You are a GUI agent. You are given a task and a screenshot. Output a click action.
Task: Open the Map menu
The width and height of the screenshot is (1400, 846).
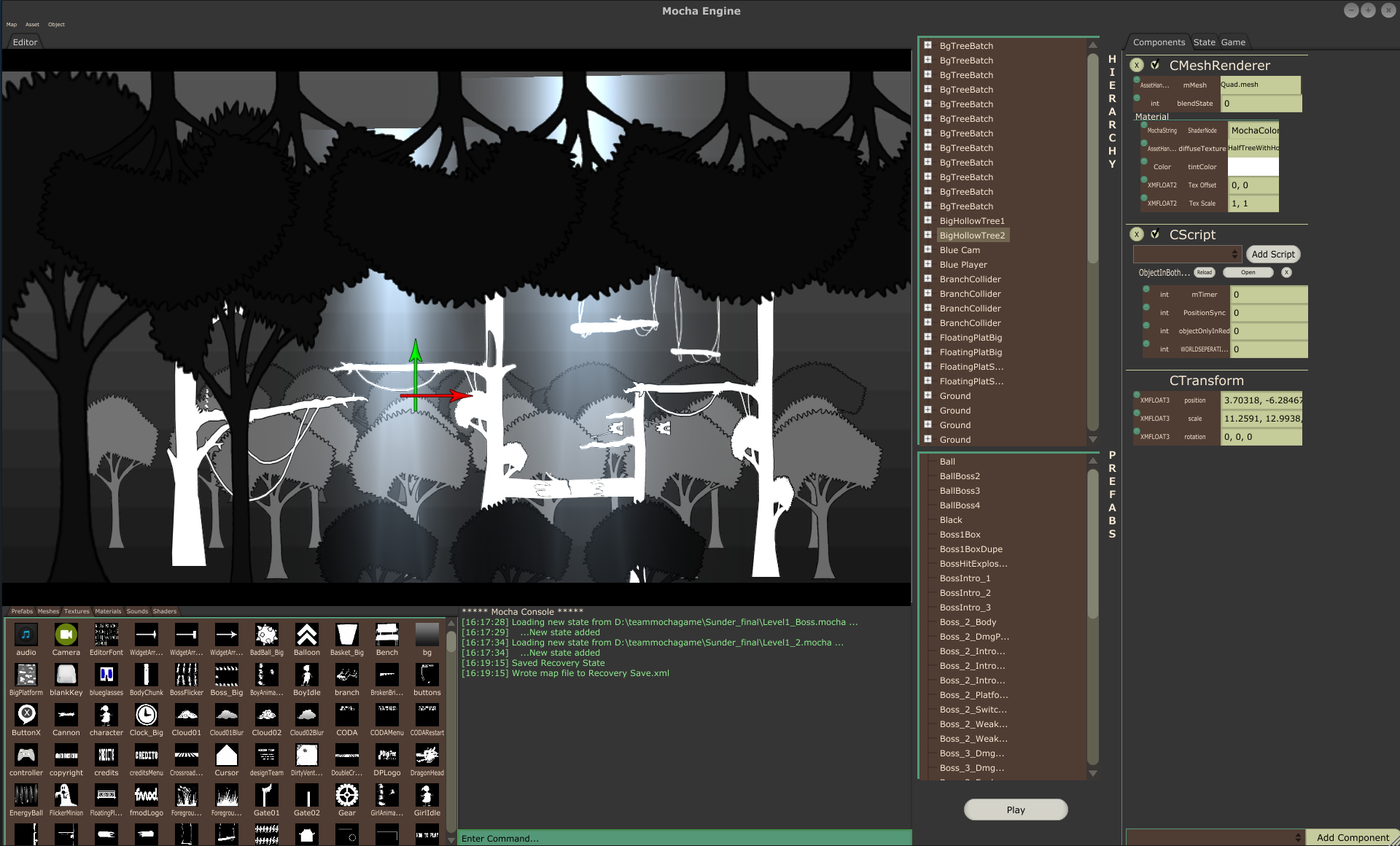coord(12,25)
